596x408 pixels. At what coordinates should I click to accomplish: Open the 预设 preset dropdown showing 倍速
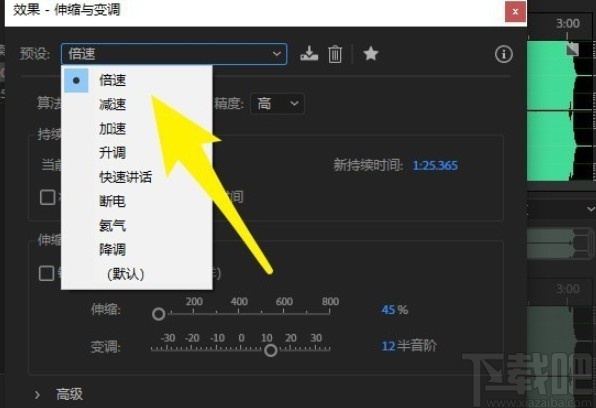pos(174,54)
